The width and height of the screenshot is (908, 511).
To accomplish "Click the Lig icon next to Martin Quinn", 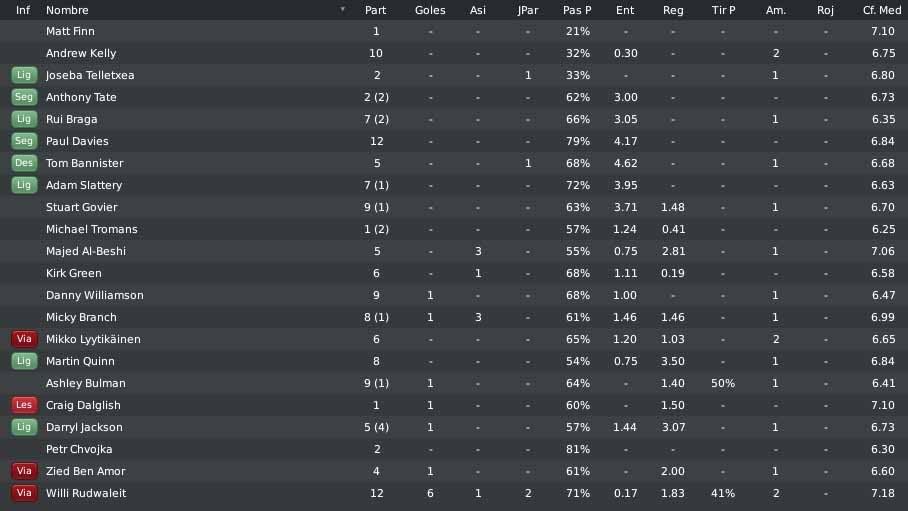I will point(24,362).
